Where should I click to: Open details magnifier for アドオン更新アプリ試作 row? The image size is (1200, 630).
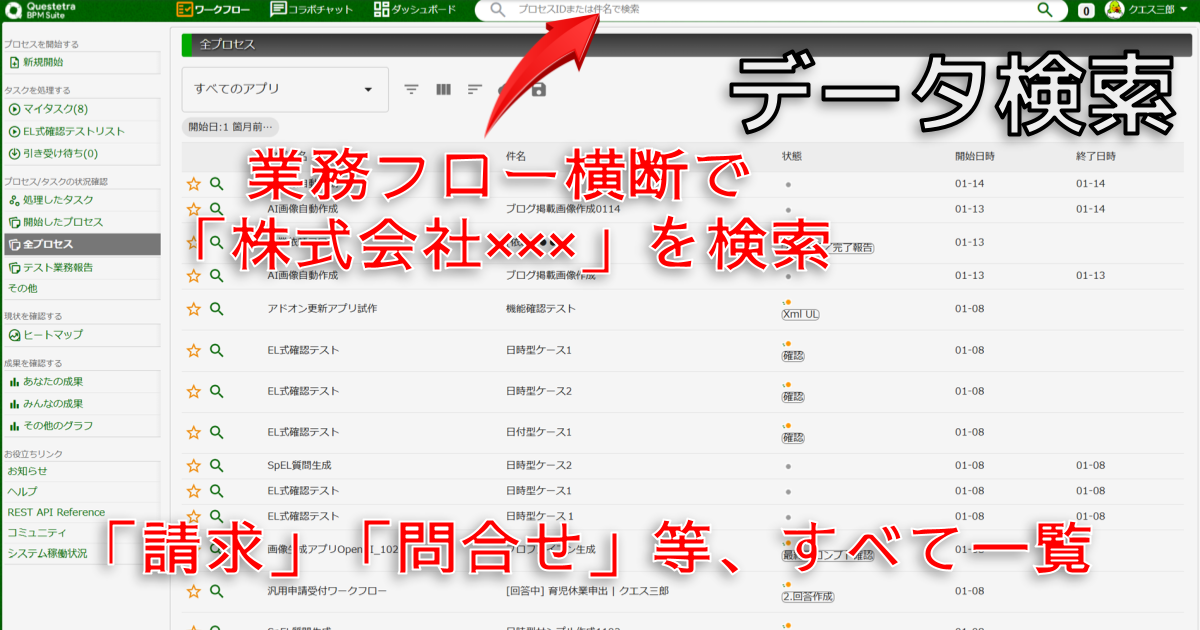(216, 309)
